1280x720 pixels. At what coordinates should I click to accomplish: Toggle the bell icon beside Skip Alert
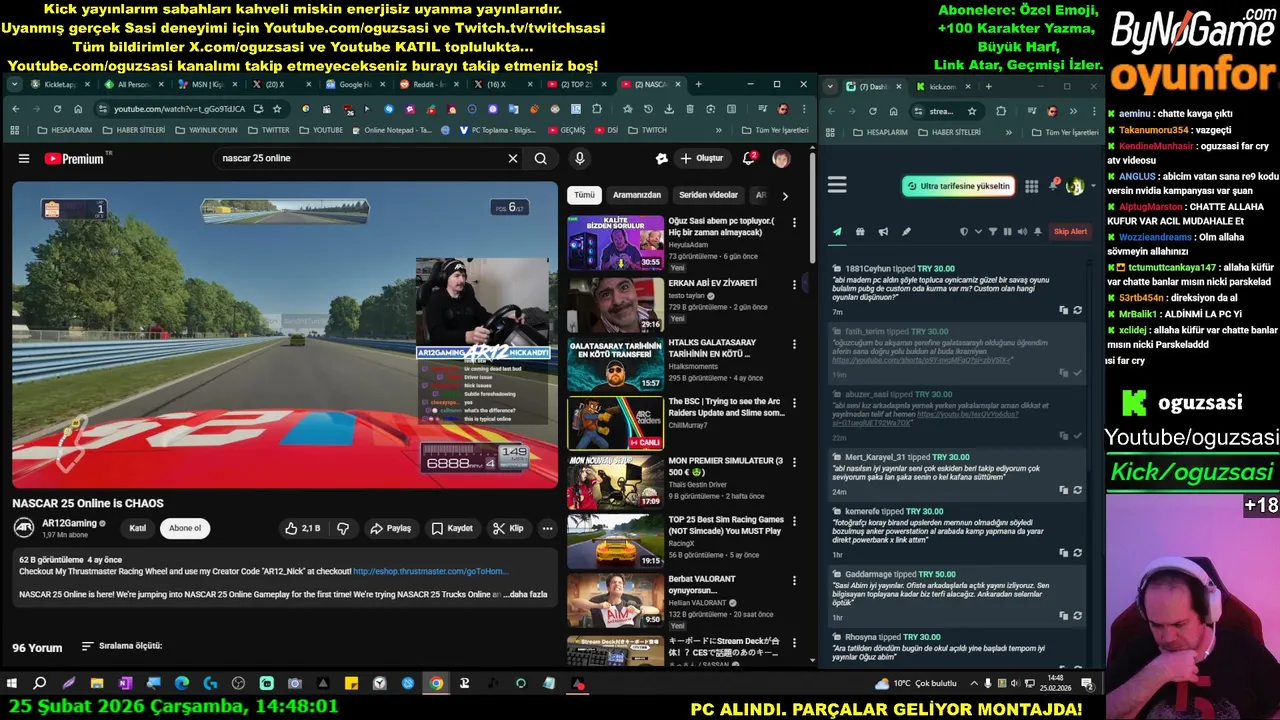click(x=1038, y=232)
